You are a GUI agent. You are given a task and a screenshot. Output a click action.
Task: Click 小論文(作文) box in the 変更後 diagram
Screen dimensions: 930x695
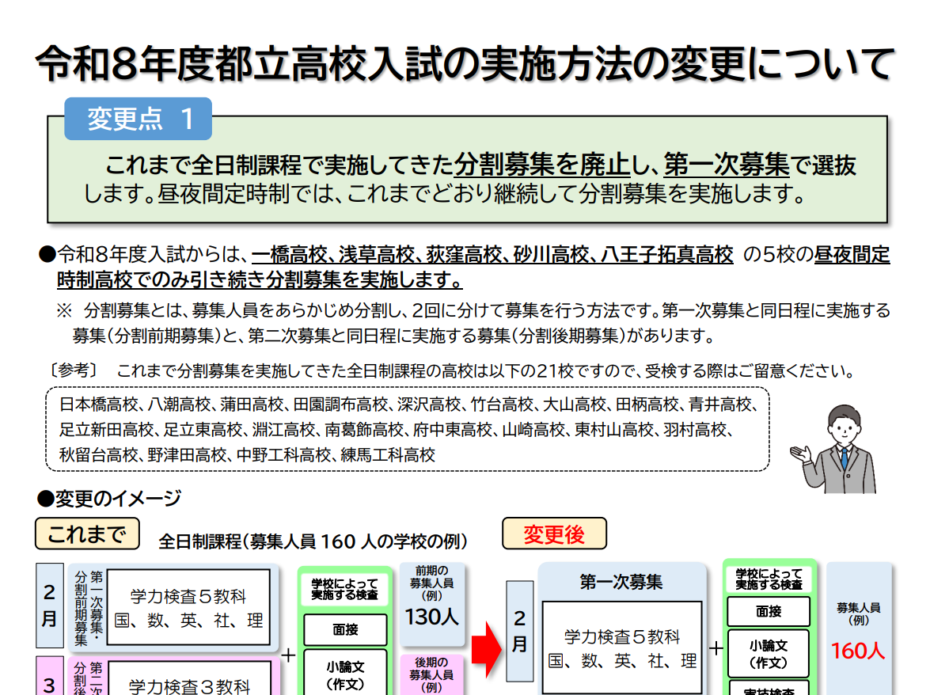pos(769,654)
